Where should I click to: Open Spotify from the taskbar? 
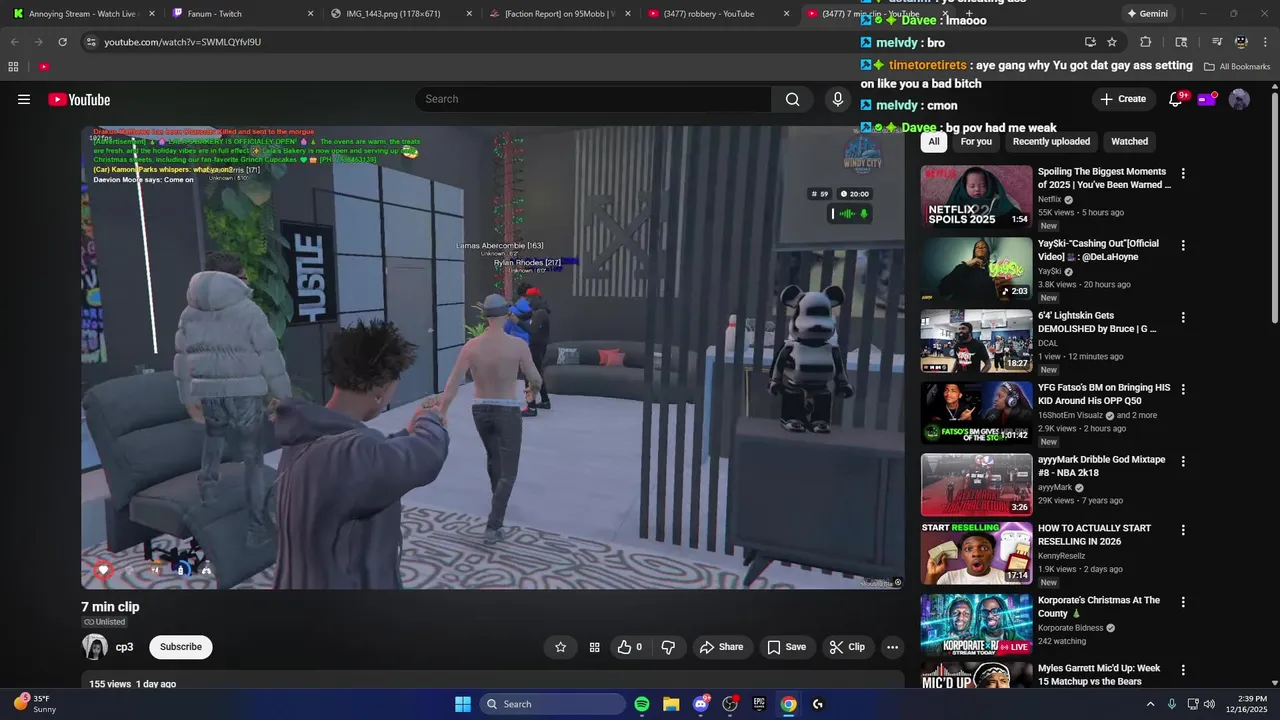642,704
